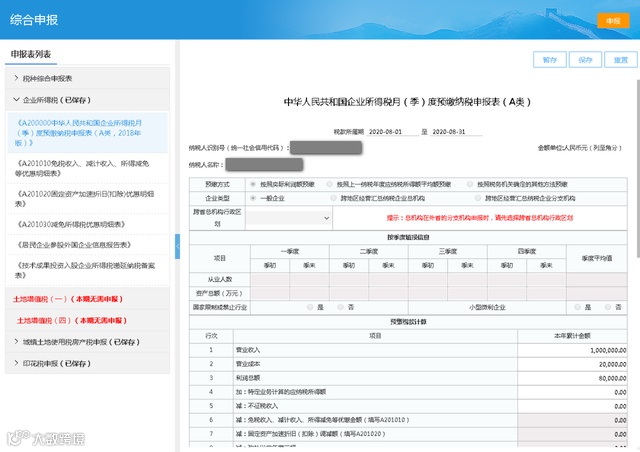
Task: Click the 暂存 button
Action: point(550,60)
